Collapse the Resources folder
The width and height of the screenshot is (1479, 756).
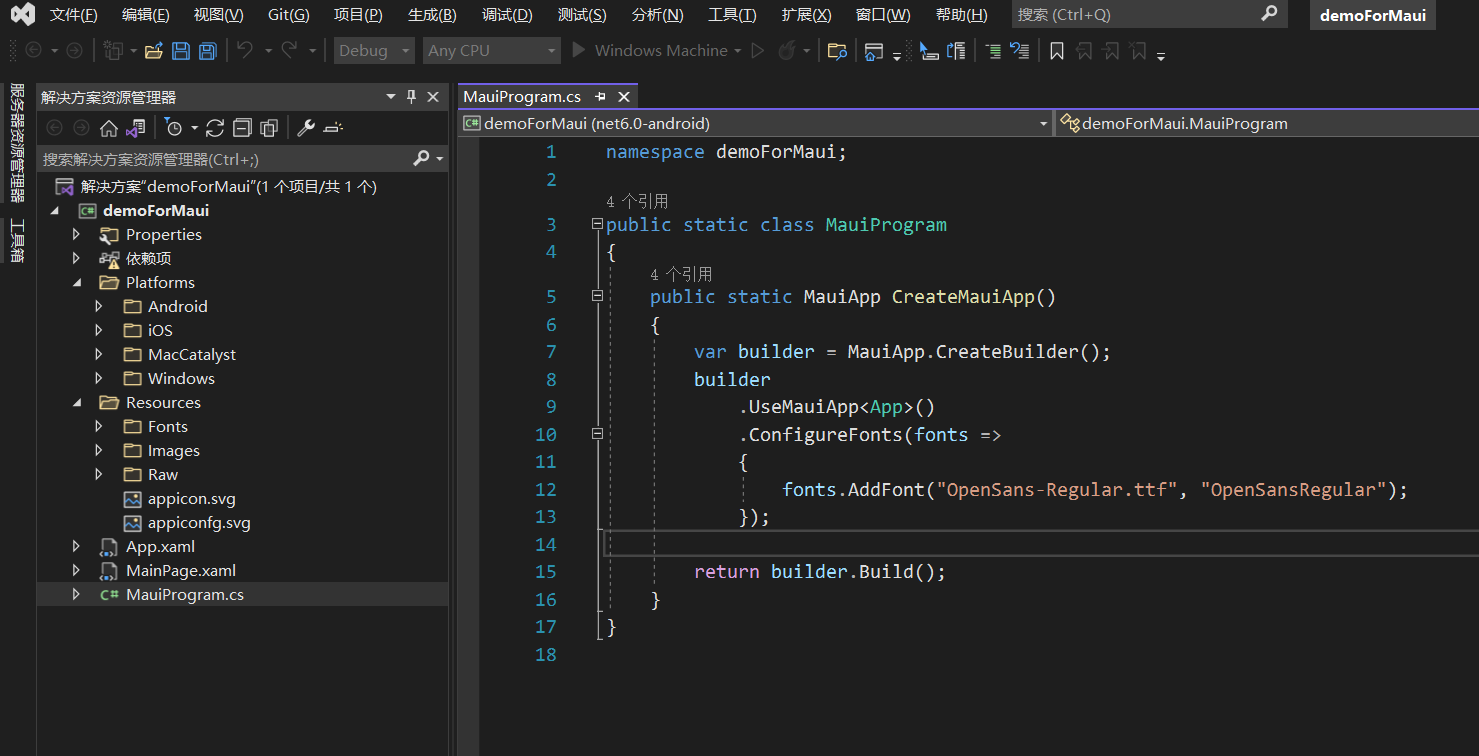click(x=77, y=402)
